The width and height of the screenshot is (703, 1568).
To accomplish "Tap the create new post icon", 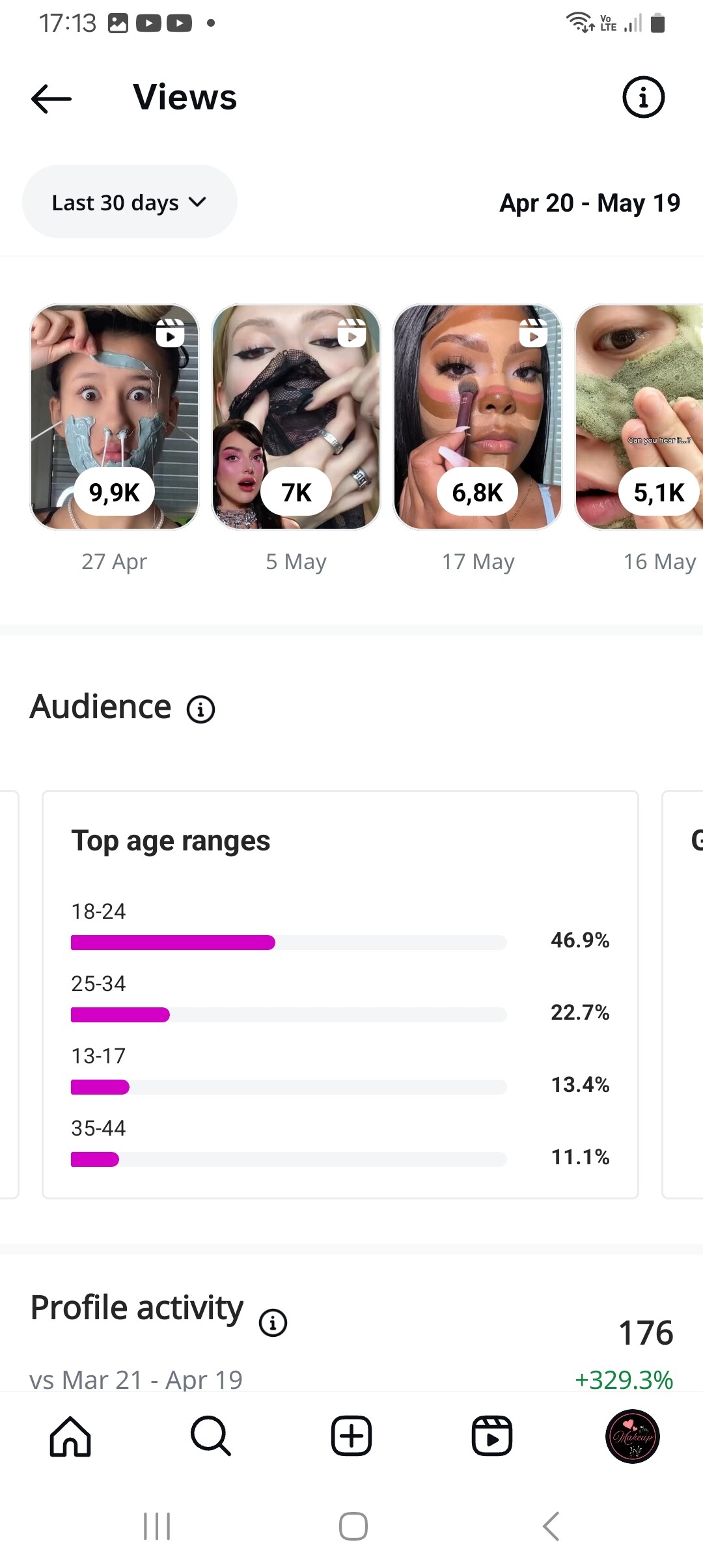I will (x=351, y=1436).
